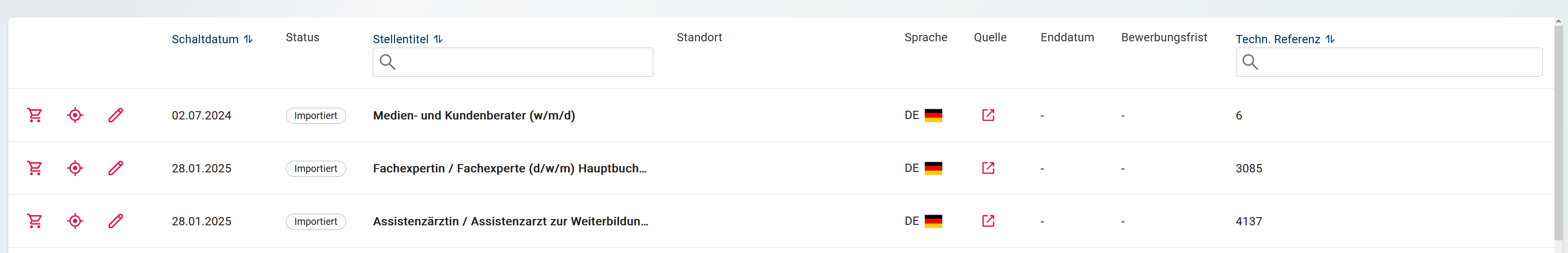Edit the Fachexpertin / Fachexperte entry
The width and height of the screenshot is (1568, 253).
coord(116,168)
